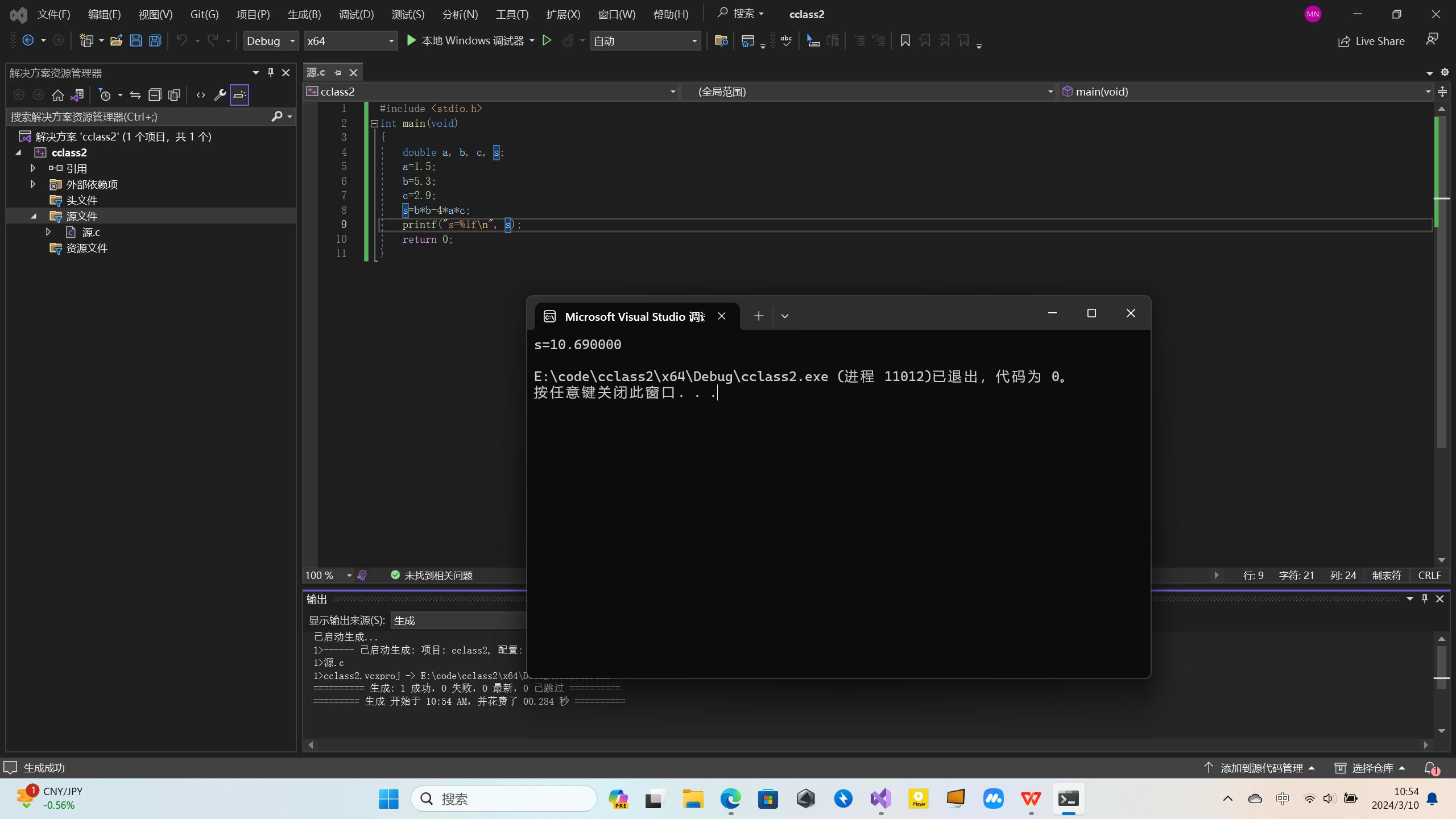Save the current file with Save icon
The image size is (1456, 819).
(135, 40)
